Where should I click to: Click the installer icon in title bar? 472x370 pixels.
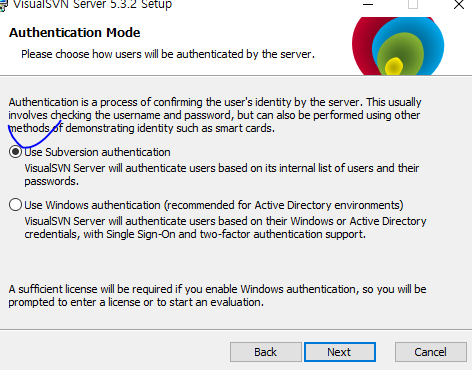(x=3, y=5)
